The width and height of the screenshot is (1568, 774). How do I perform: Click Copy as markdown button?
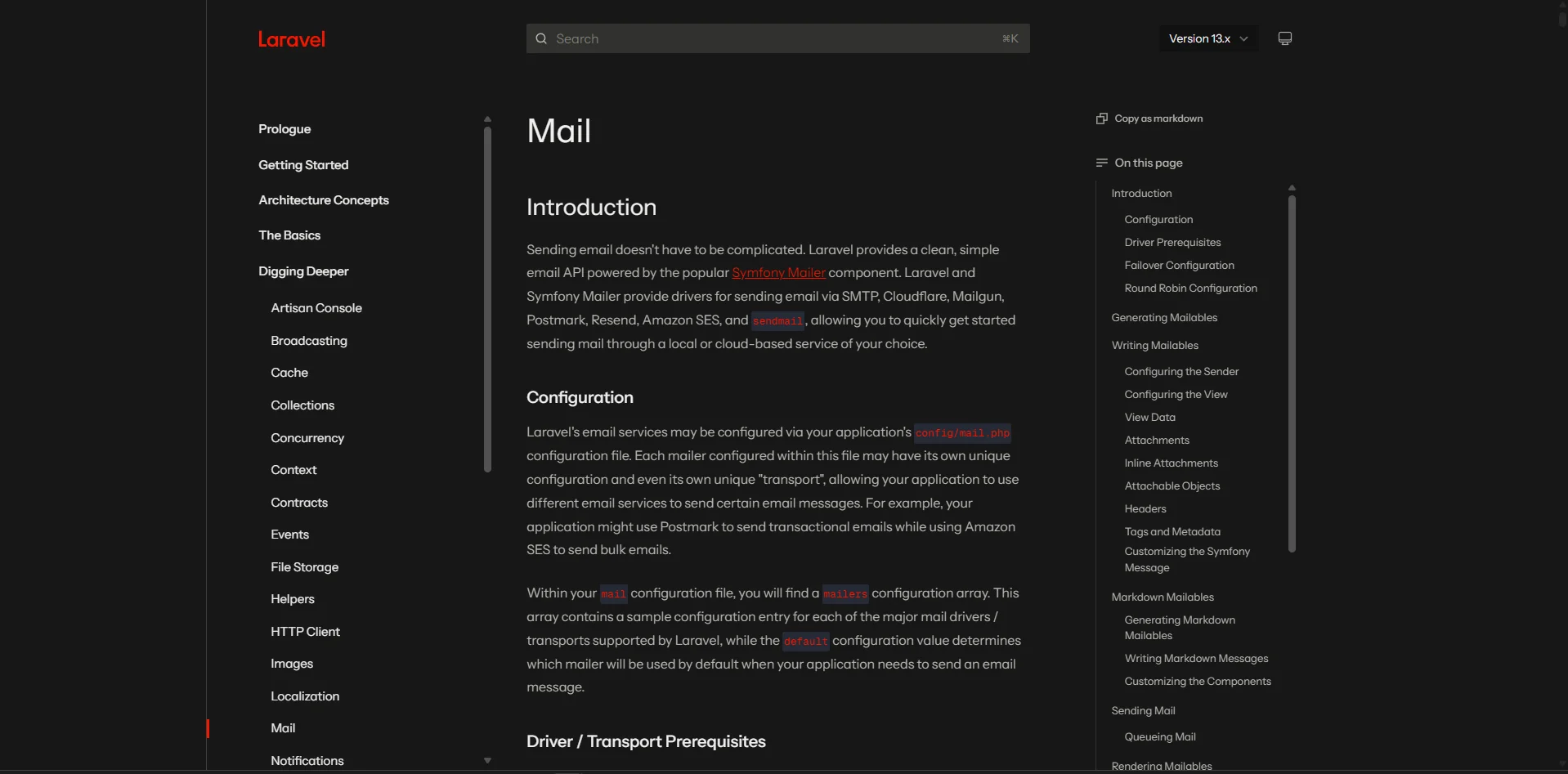click(1149, 119)
